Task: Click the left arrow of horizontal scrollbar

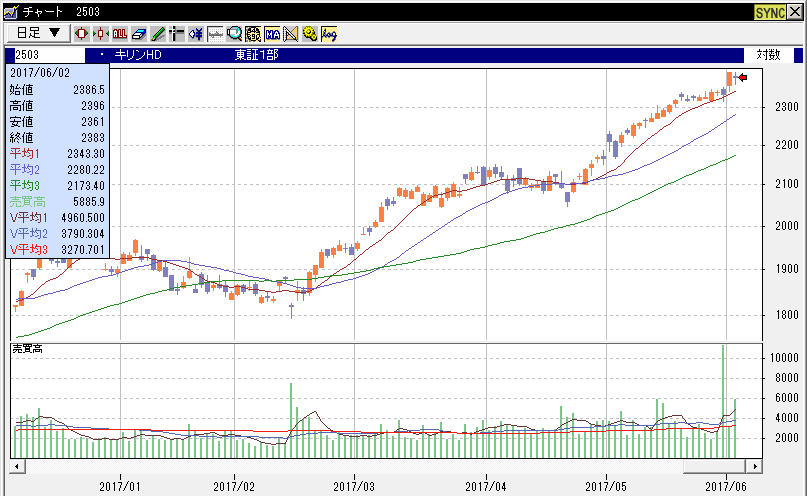Action: [16, 467]
